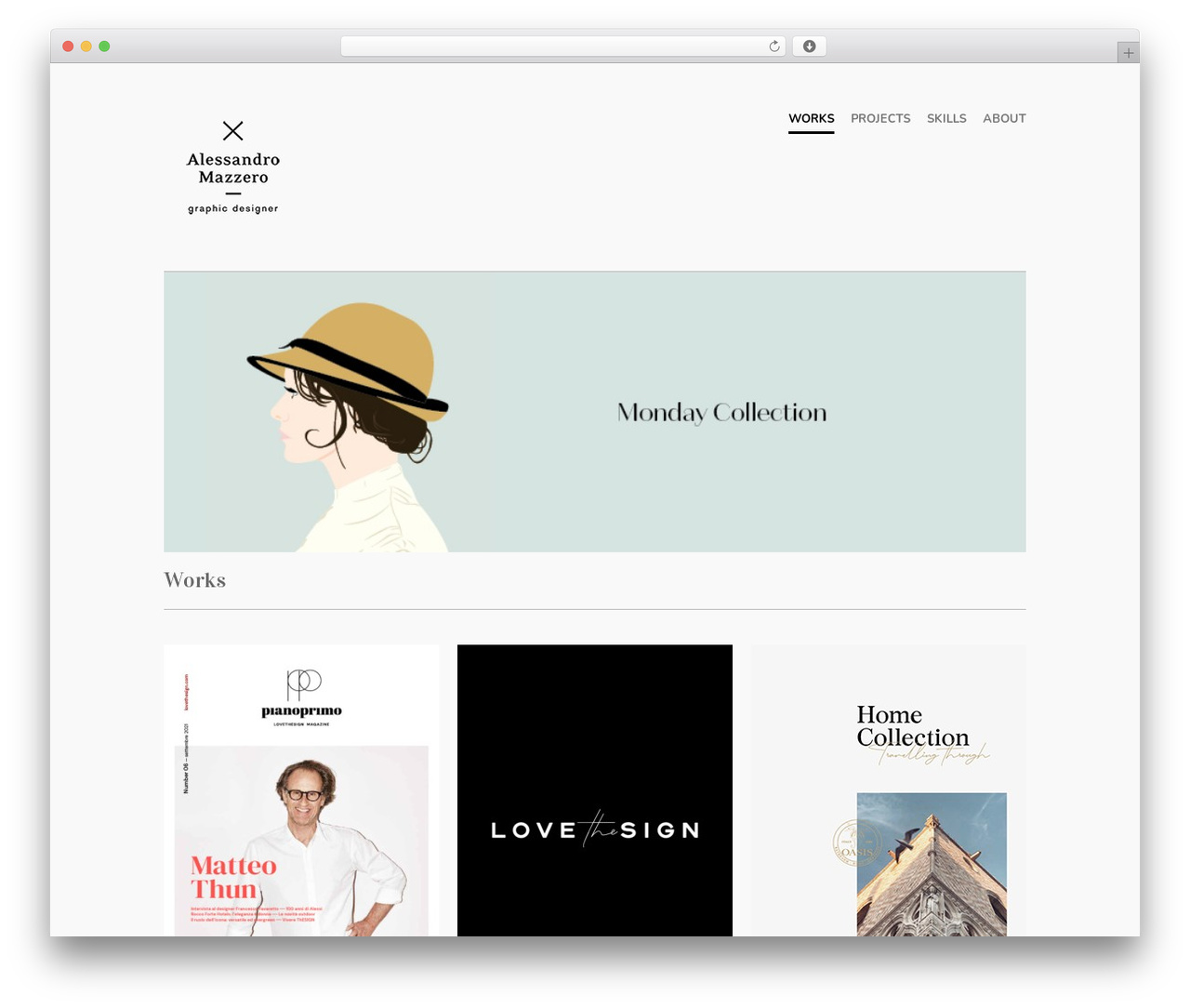Go to the PROJECTS page
This screenshot has width=1190, height=1008.
point(880,118)
